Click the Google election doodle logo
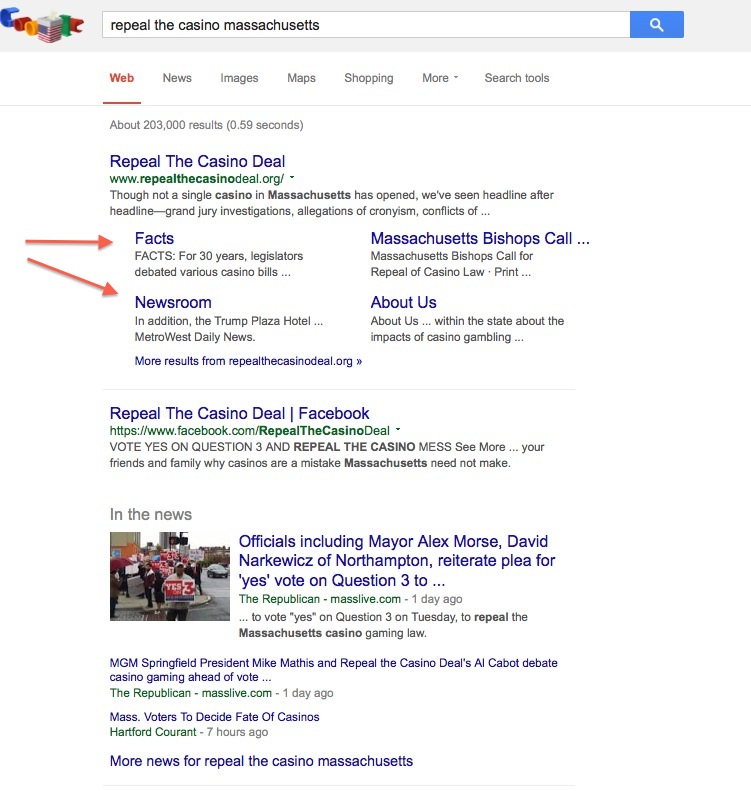Screen dimensions: 751x791 point(42,25)
